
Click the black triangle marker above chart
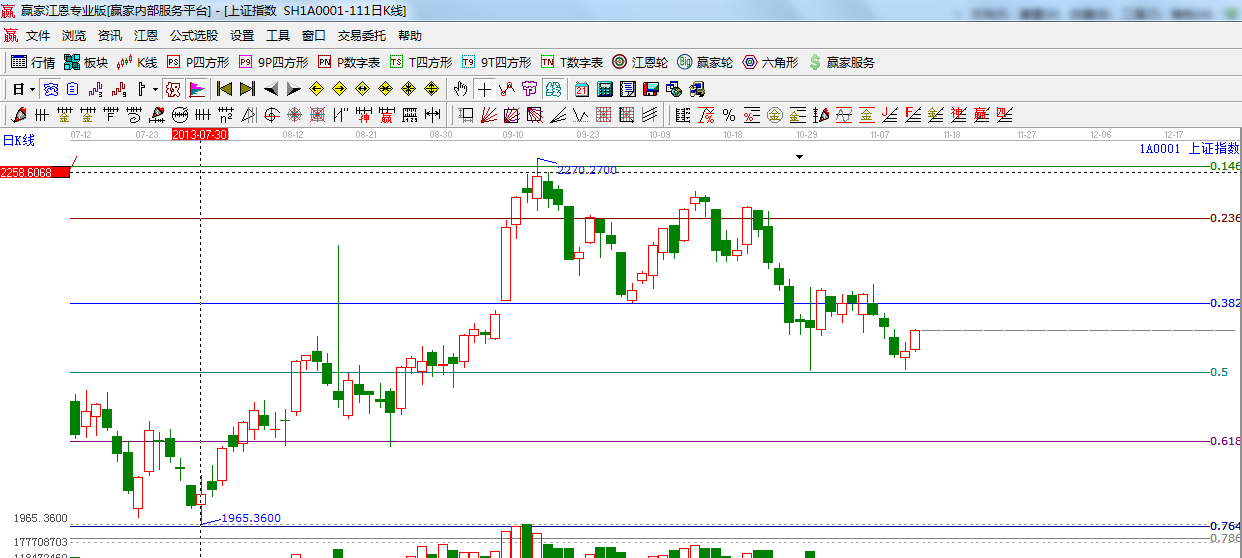[799, 157]
